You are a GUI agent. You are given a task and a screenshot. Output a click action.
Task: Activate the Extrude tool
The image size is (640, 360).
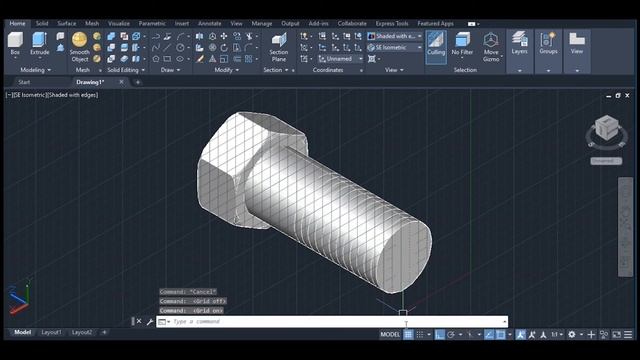[x=40, y=44]
